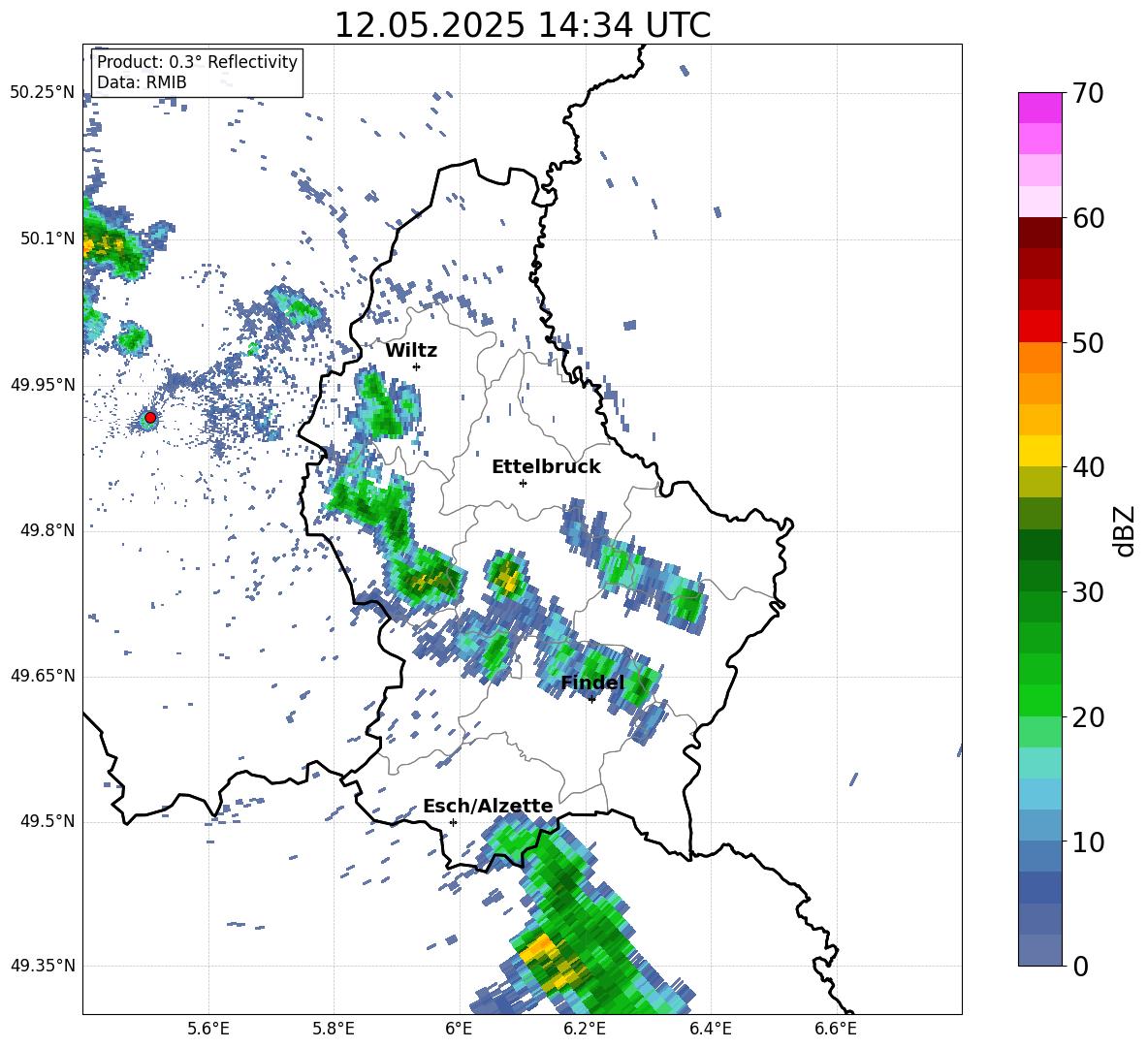Click the 50.25°N latitude label
Screen dimensions: 1148x1048
[43, 93]
